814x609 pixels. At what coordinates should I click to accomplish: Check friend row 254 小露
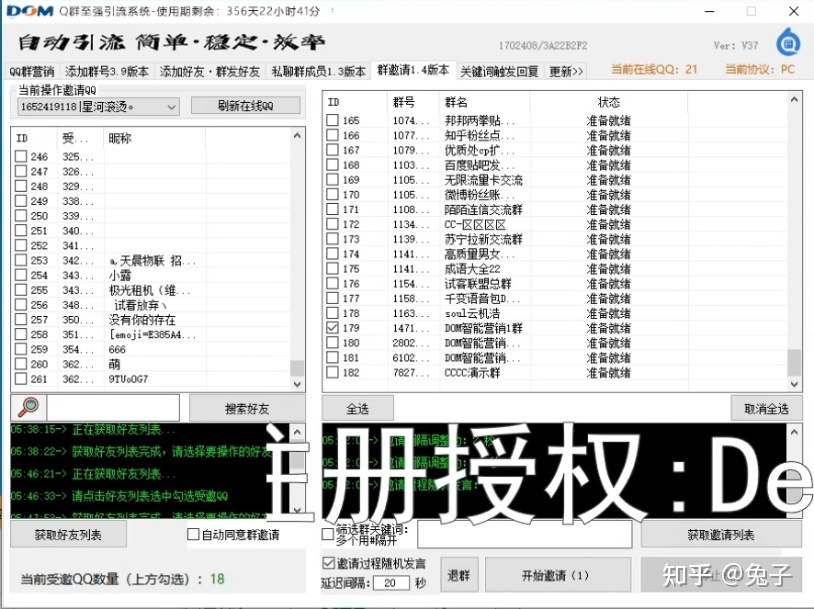tap(21, 275)
